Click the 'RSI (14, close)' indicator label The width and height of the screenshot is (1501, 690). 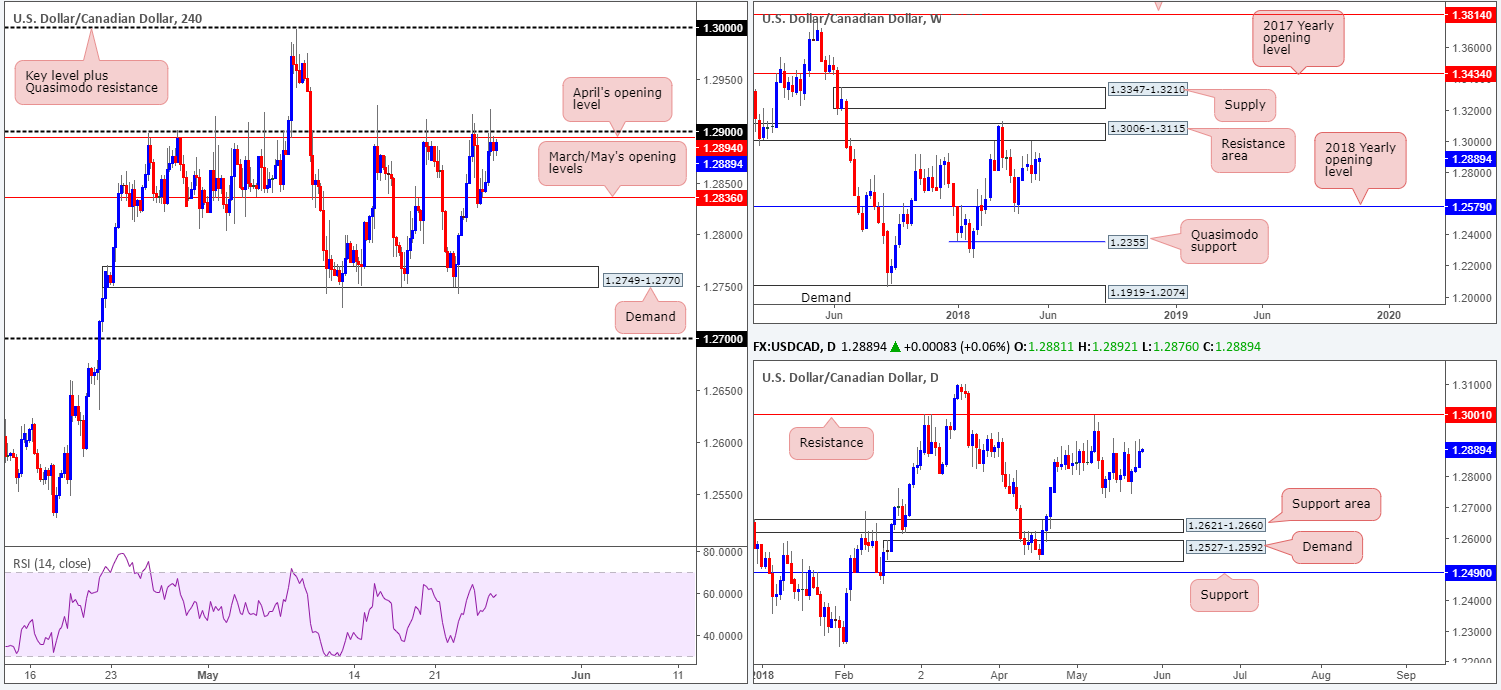52,564
